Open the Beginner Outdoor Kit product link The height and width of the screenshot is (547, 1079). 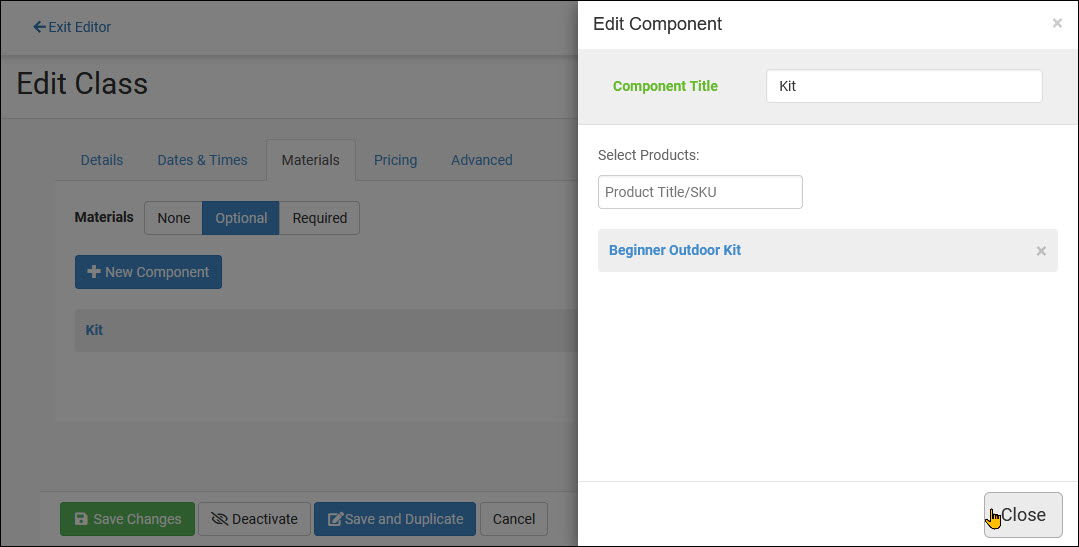[x=674, y=250]
